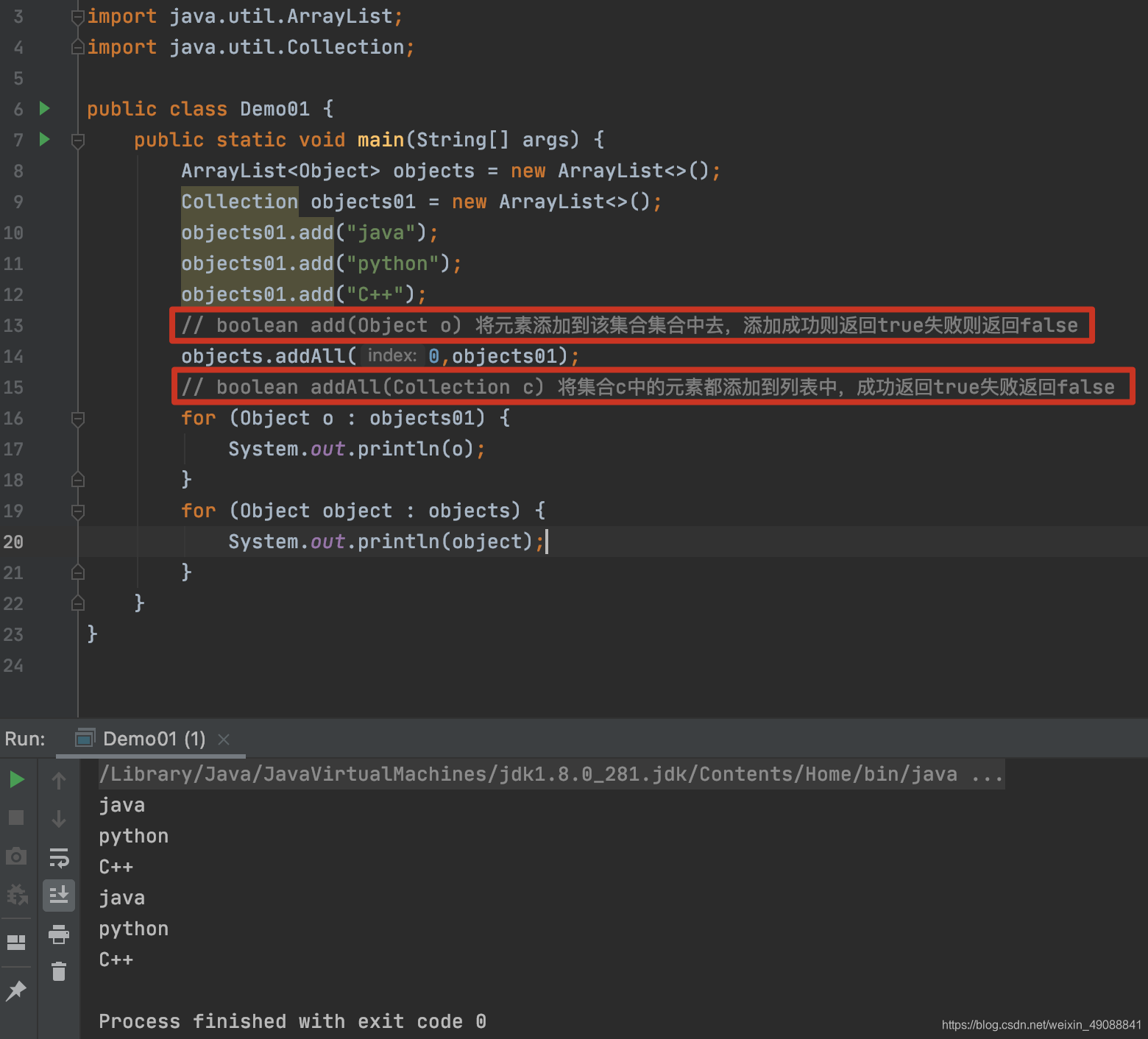Click objects.addAll call on line 14
This screenshot has height=1039, width=1148.
[x=380, y=356]
